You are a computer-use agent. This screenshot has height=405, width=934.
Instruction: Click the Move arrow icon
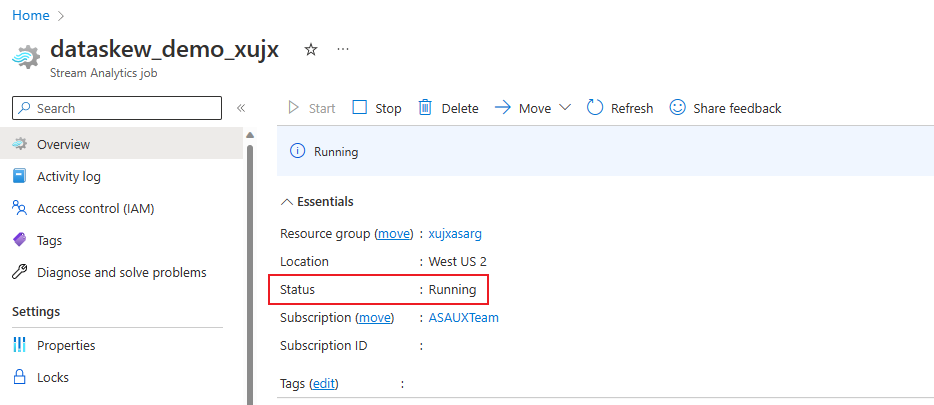click(503, 108)
